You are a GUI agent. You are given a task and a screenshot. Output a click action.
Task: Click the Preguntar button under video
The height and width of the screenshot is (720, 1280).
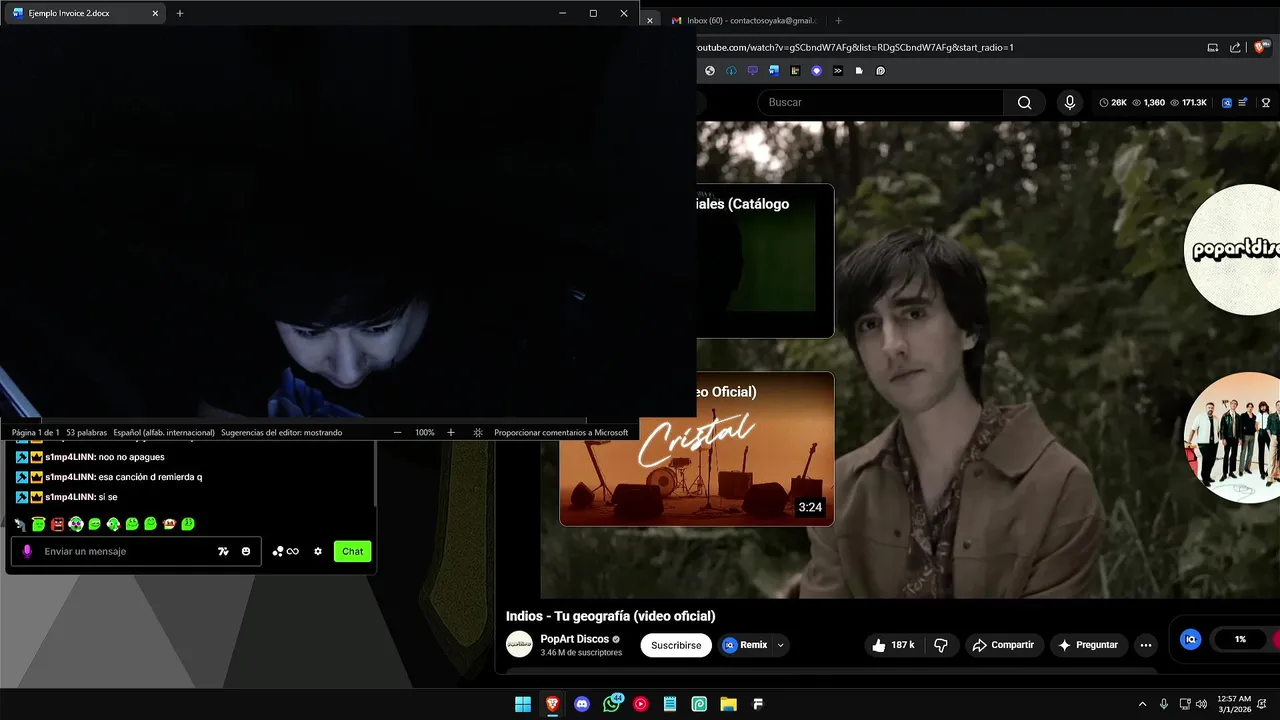click(x=1089, y=645)
